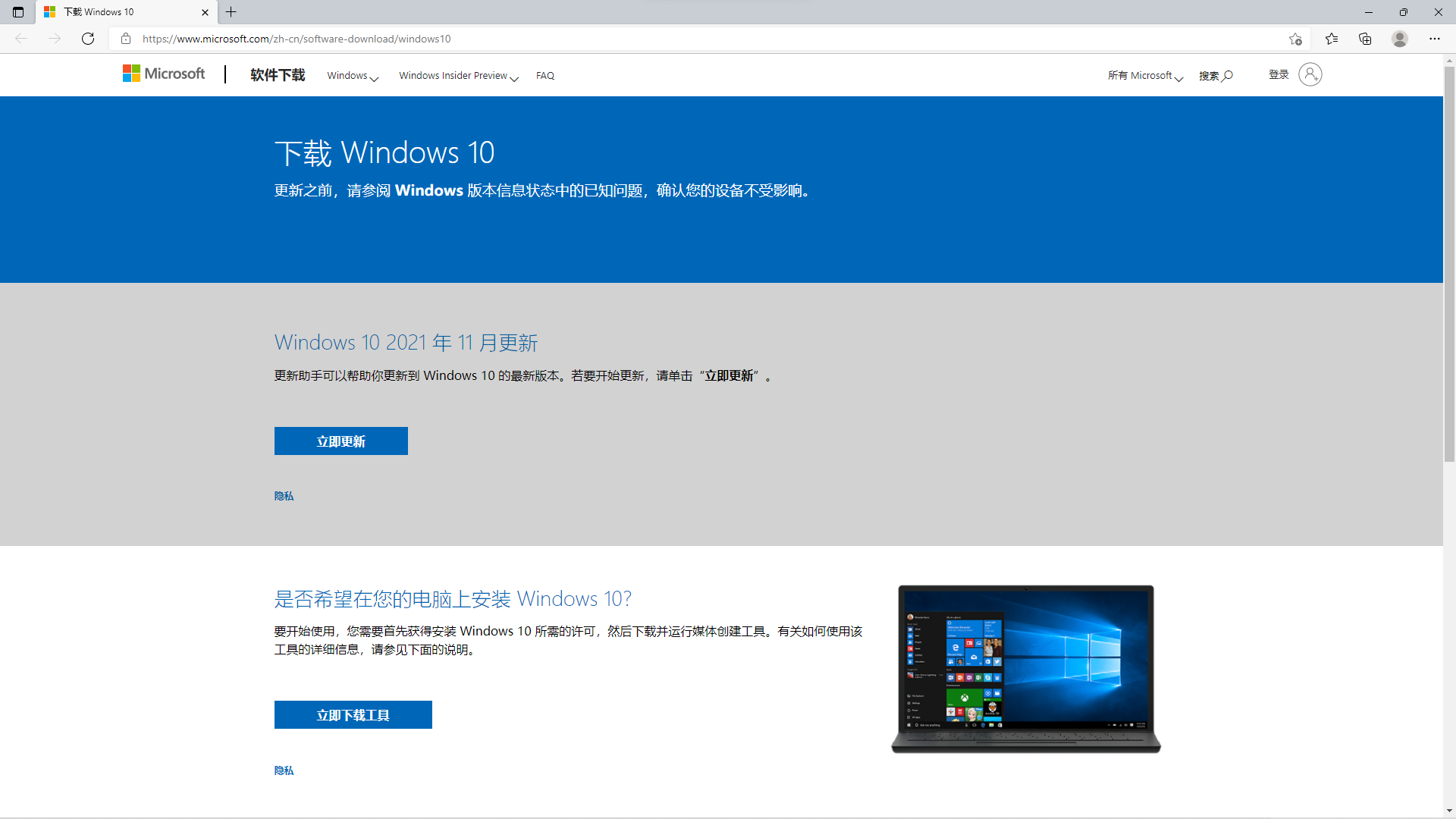Click the site lock icon in address bar
This screenshot has width=1456, height=819.
(x=126, y=39)
